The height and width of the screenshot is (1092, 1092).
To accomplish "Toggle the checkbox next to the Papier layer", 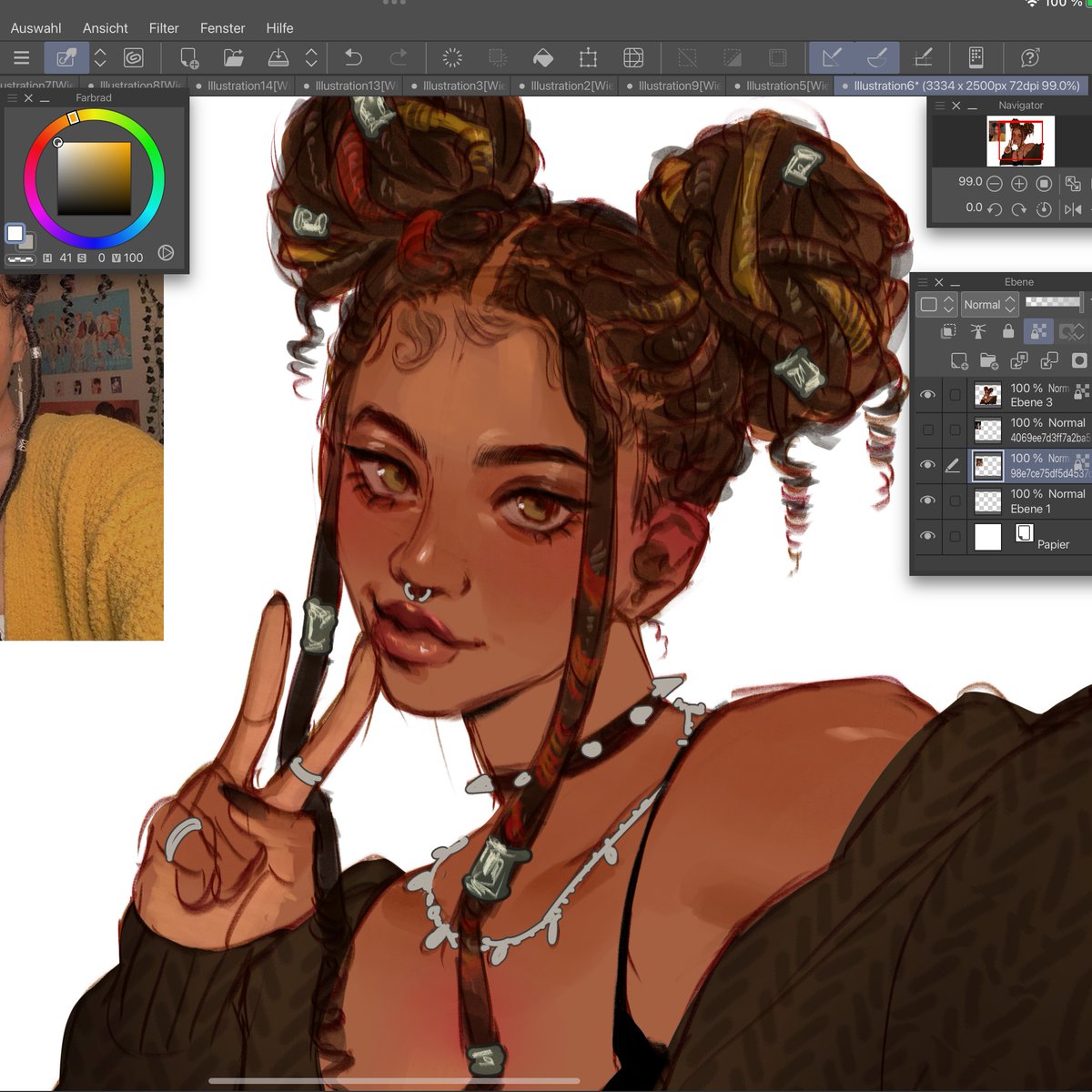I will (x=955, y=537).
